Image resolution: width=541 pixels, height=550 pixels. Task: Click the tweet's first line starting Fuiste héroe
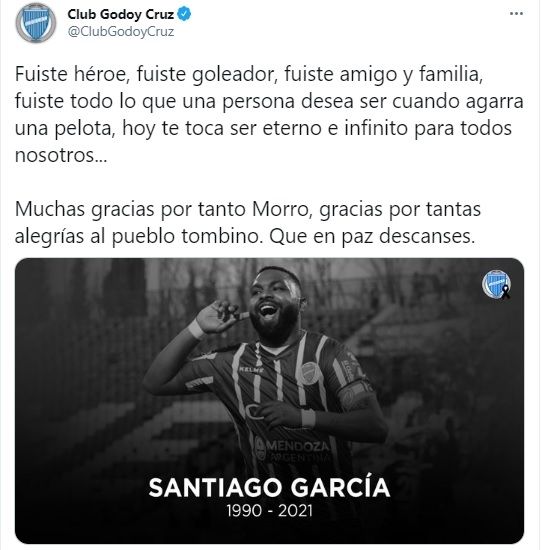click(249, 75)
